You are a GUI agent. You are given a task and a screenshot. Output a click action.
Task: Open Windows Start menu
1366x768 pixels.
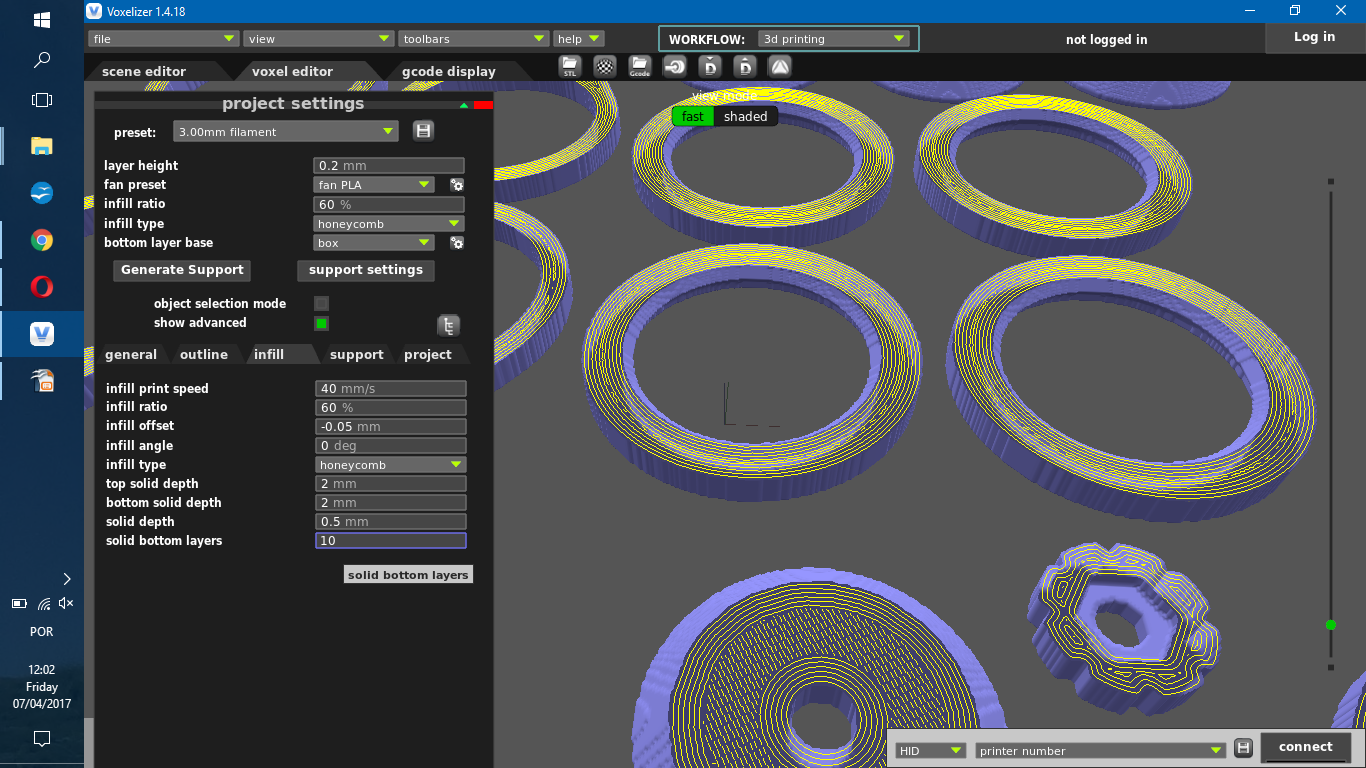click(42, 19)
